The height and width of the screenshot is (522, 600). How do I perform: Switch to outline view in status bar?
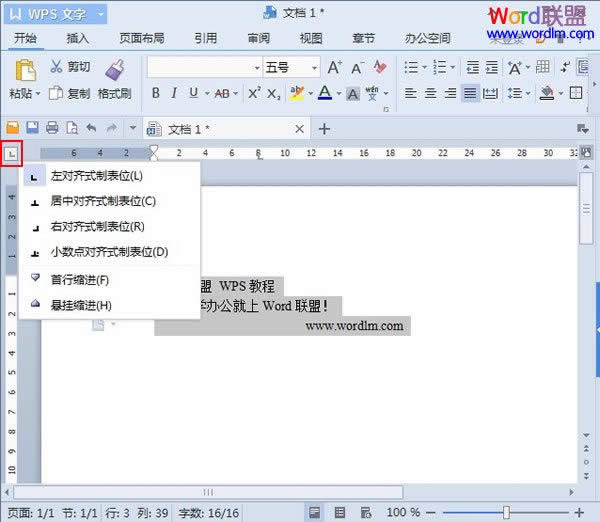(340, 512)
